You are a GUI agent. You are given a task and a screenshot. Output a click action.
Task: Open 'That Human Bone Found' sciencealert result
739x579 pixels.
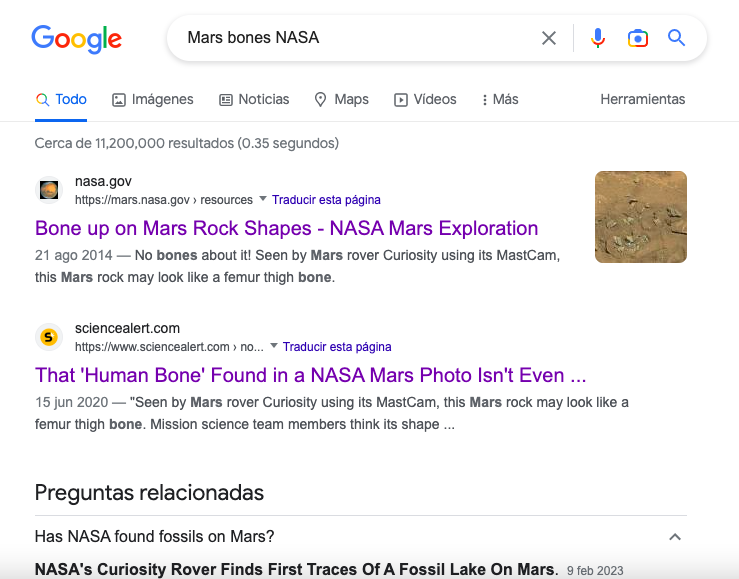(x=311, y=375)
